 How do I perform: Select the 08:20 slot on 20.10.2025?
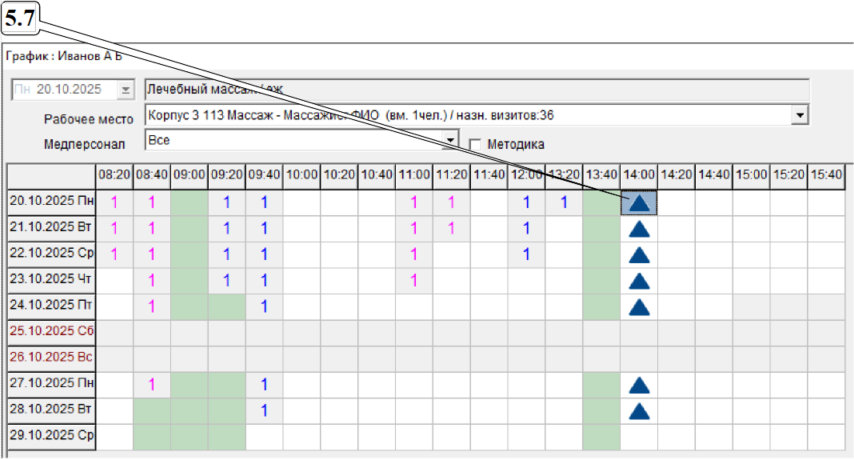pos(114,203)
